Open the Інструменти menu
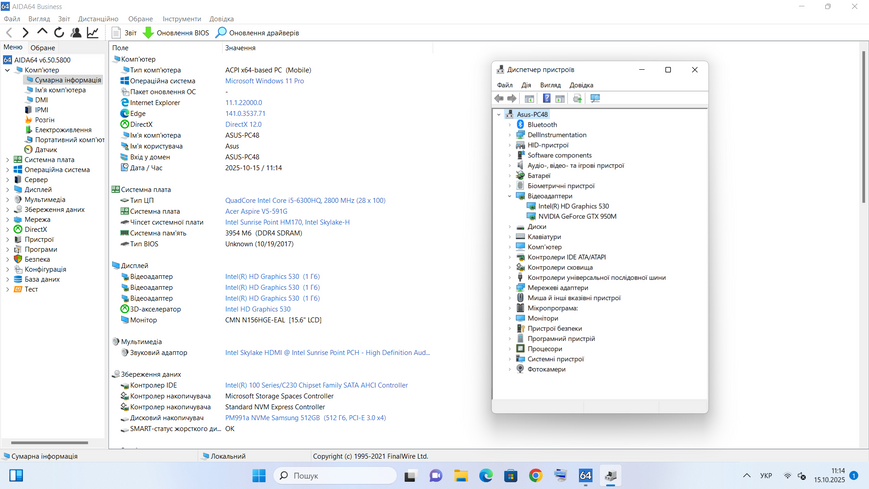Screen dimensions: 869x489 (182, 19)
